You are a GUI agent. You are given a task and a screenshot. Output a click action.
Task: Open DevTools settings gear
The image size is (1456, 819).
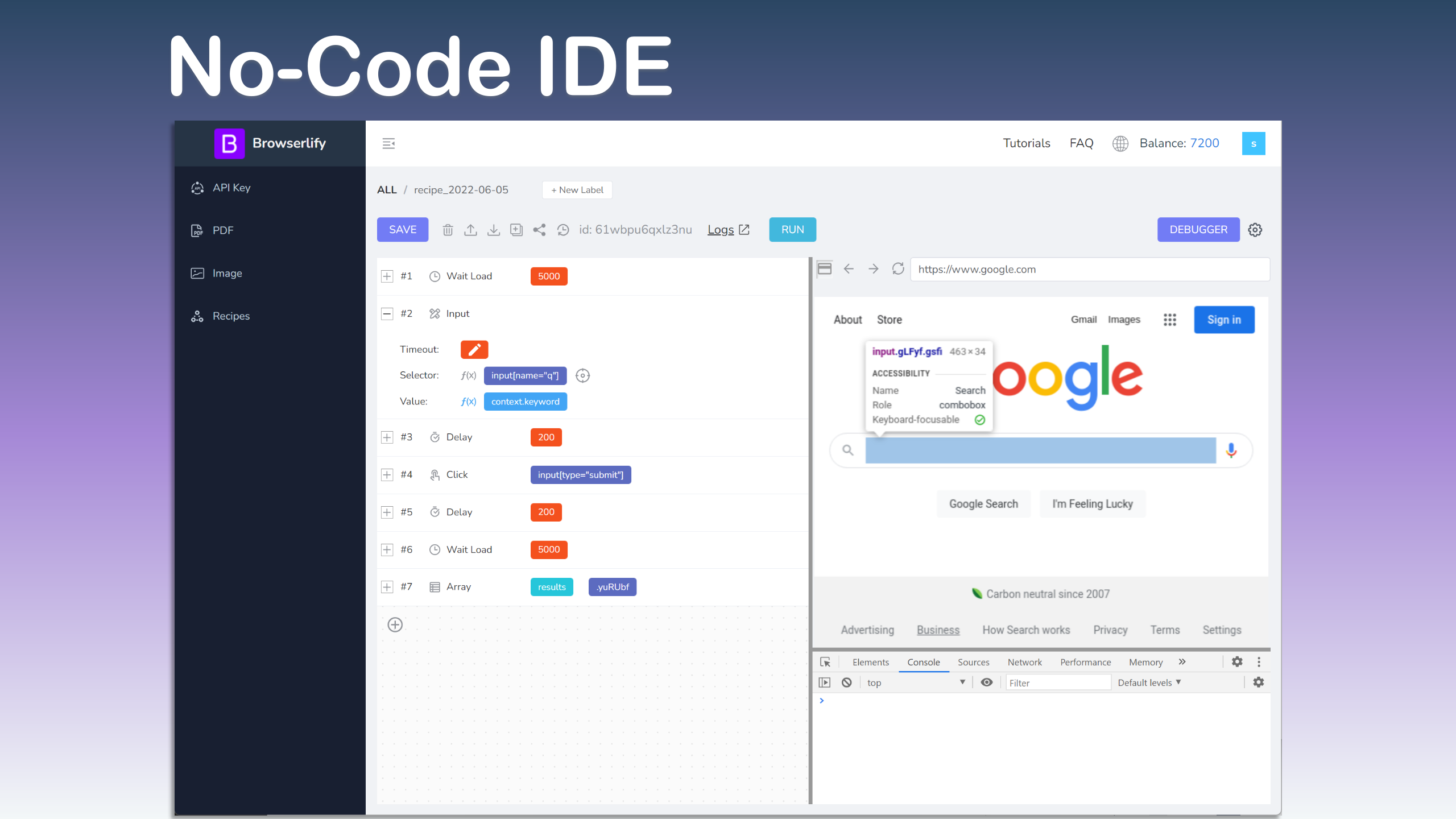coord(1237,661)
